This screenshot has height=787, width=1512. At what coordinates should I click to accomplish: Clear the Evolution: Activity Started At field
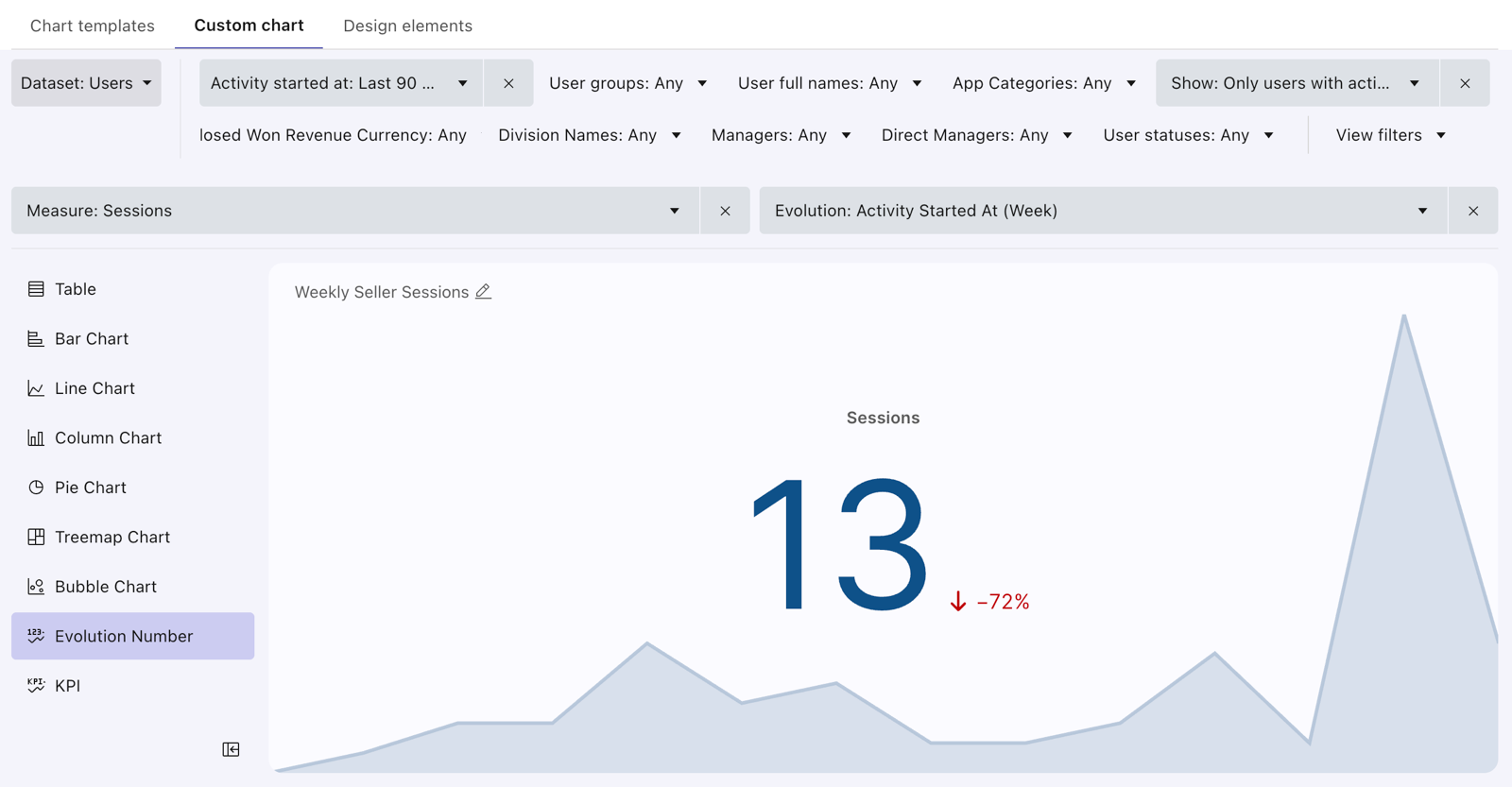[1473, 211]
